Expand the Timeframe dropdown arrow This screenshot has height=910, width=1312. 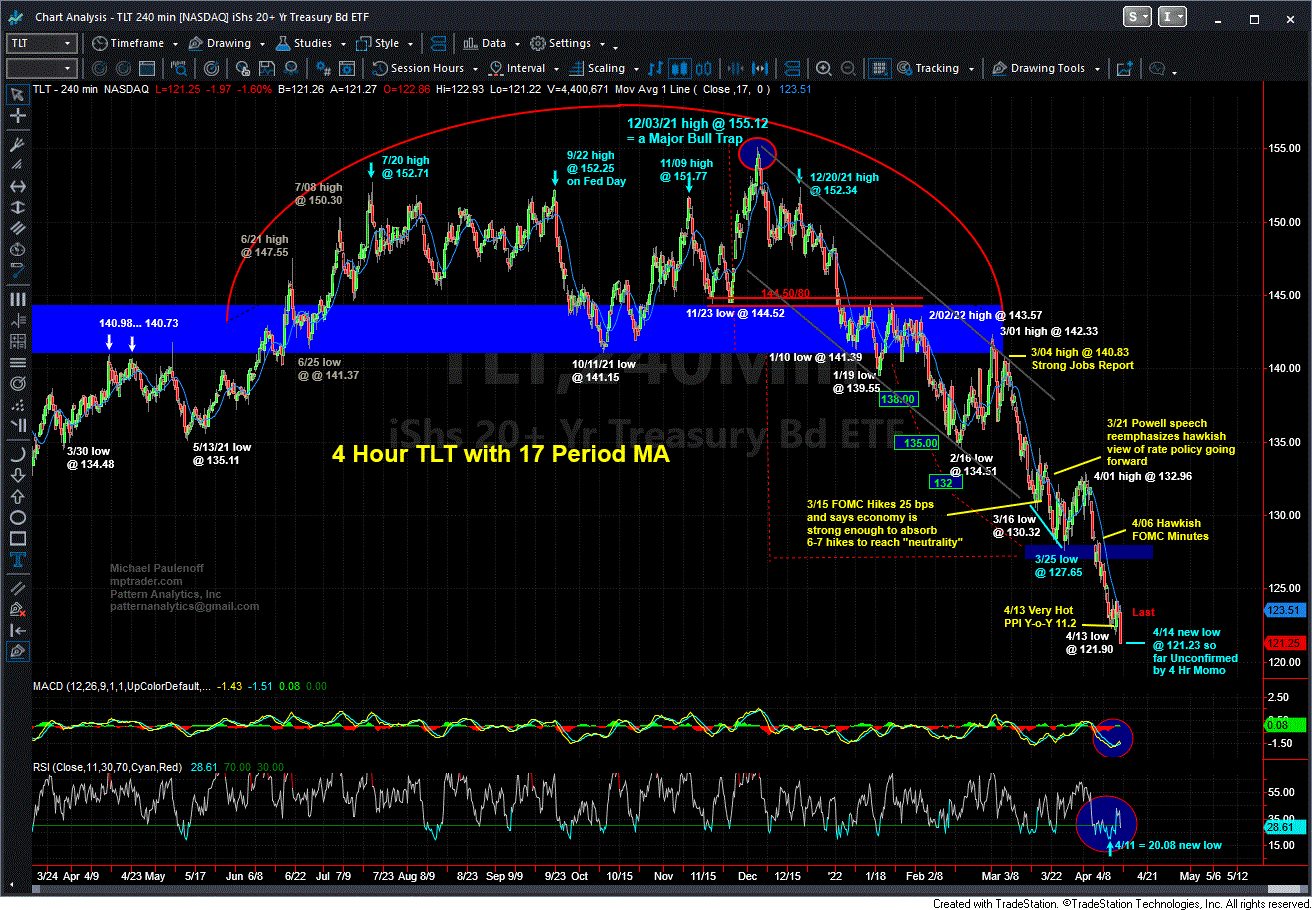click(x=175, y=45)
